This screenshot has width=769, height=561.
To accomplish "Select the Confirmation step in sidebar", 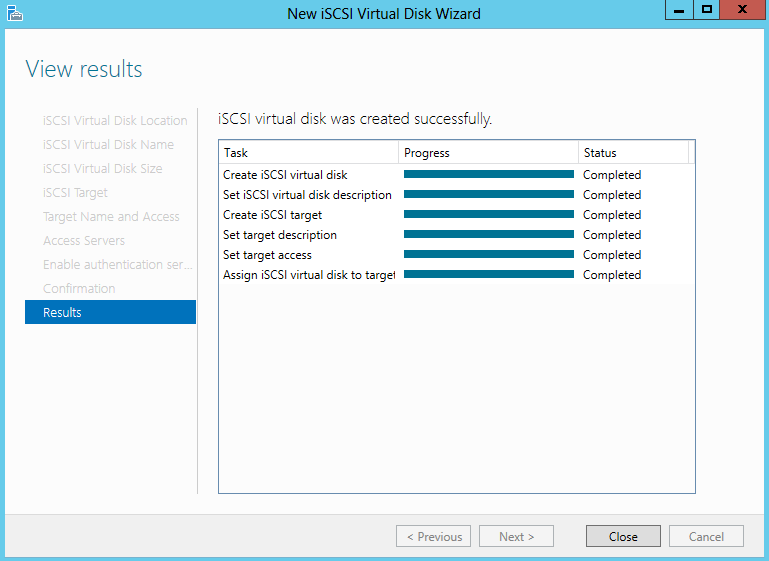I will [79, 288].
